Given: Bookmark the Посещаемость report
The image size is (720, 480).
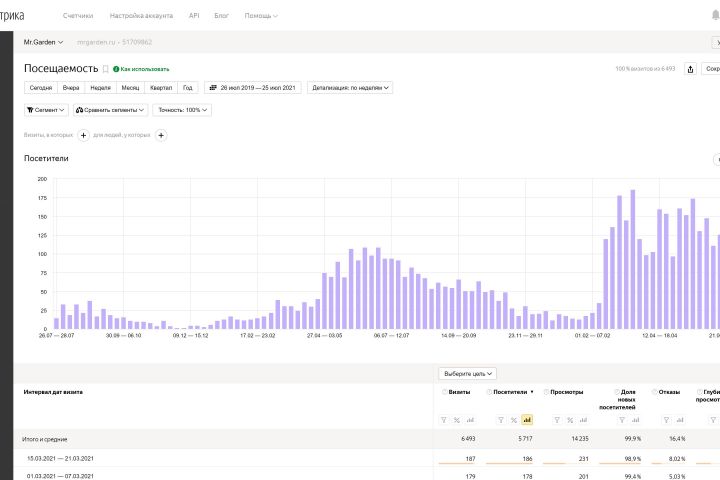Looking at the screenshot, I should coord(106,69).
